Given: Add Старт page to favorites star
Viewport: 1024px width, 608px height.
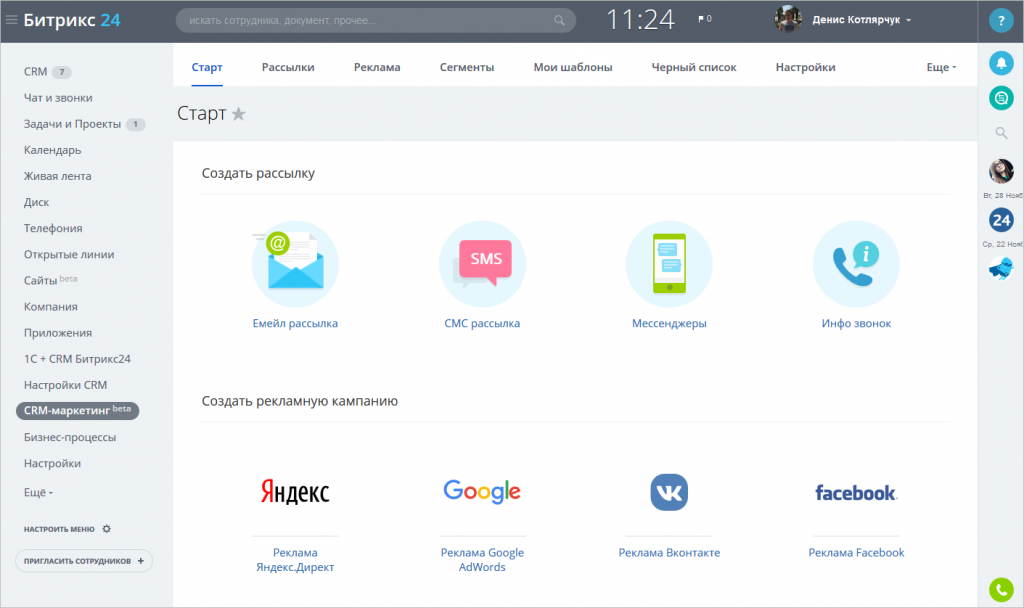Looking at the screenshot, I should tap(239, 114).
